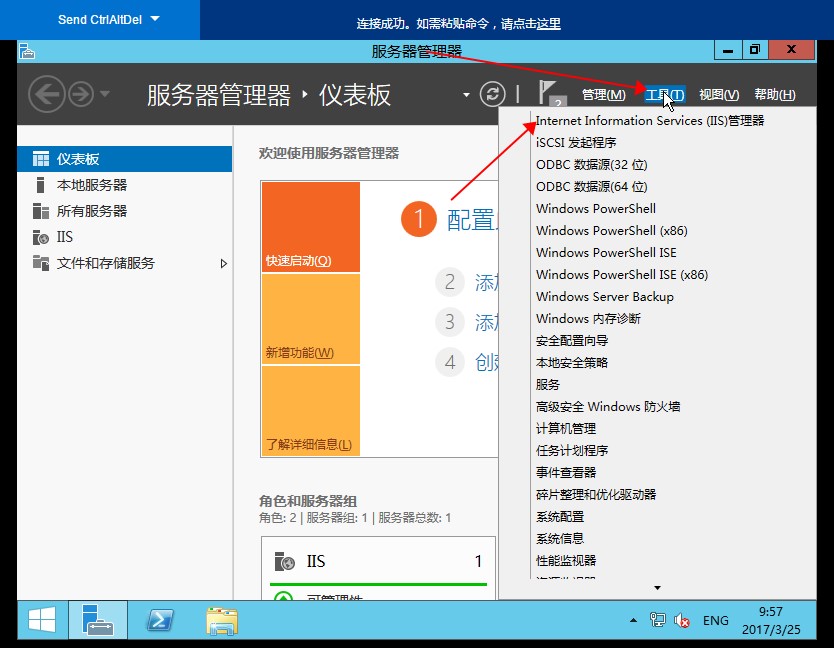Launch Windows PowerShell (x86)

coord(612,231)
